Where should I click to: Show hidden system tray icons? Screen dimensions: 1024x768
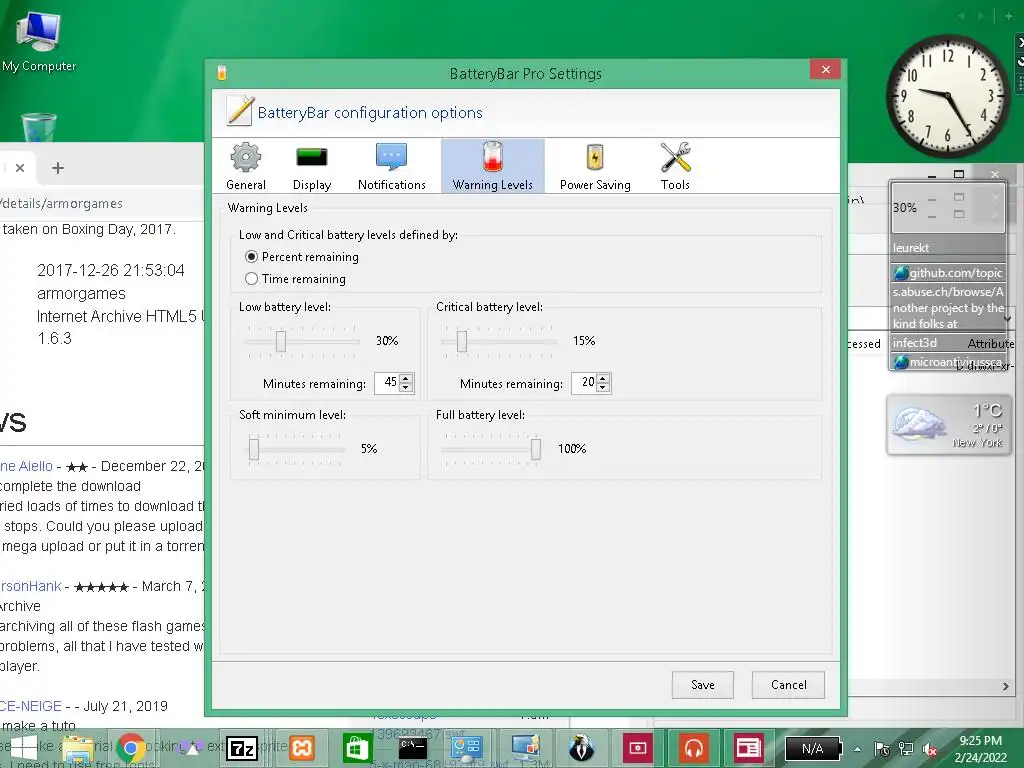857,749
